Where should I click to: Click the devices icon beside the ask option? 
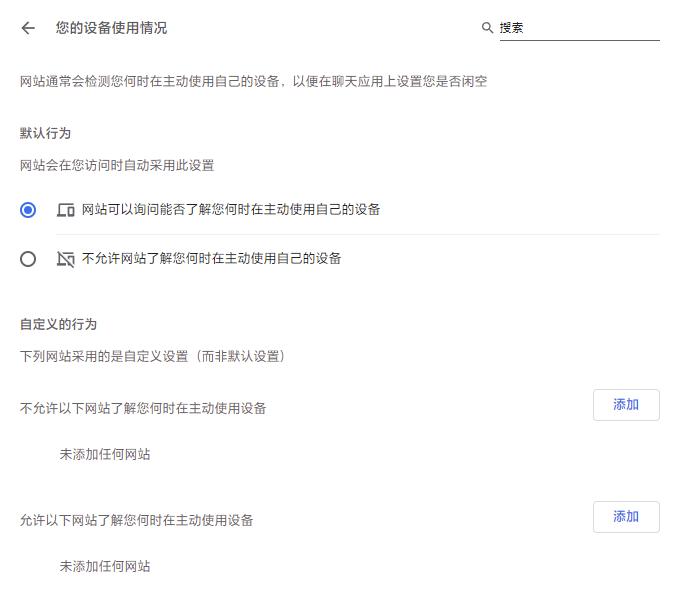tap(66, 210)
